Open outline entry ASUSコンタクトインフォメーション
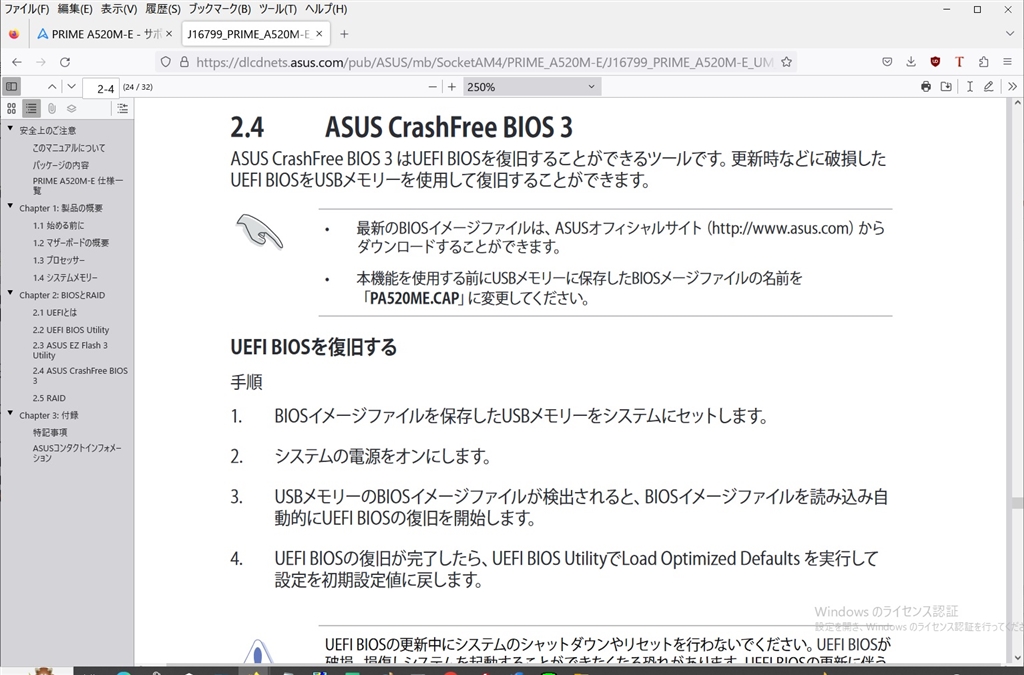Image resolution: width=1024 pixels, height=675 pixels. pyautogui.click(x=77, y=453)
